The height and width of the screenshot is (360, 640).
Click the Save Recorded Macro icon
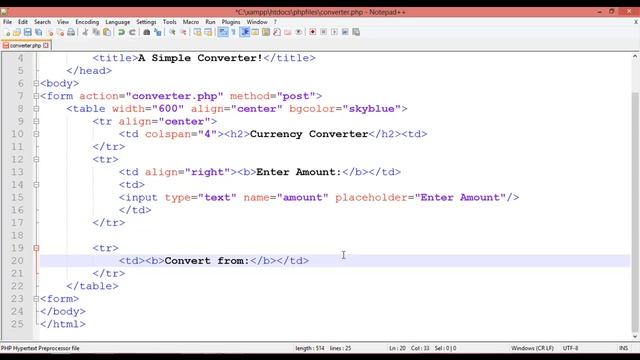pyautogui.click(x=356, y=32)
